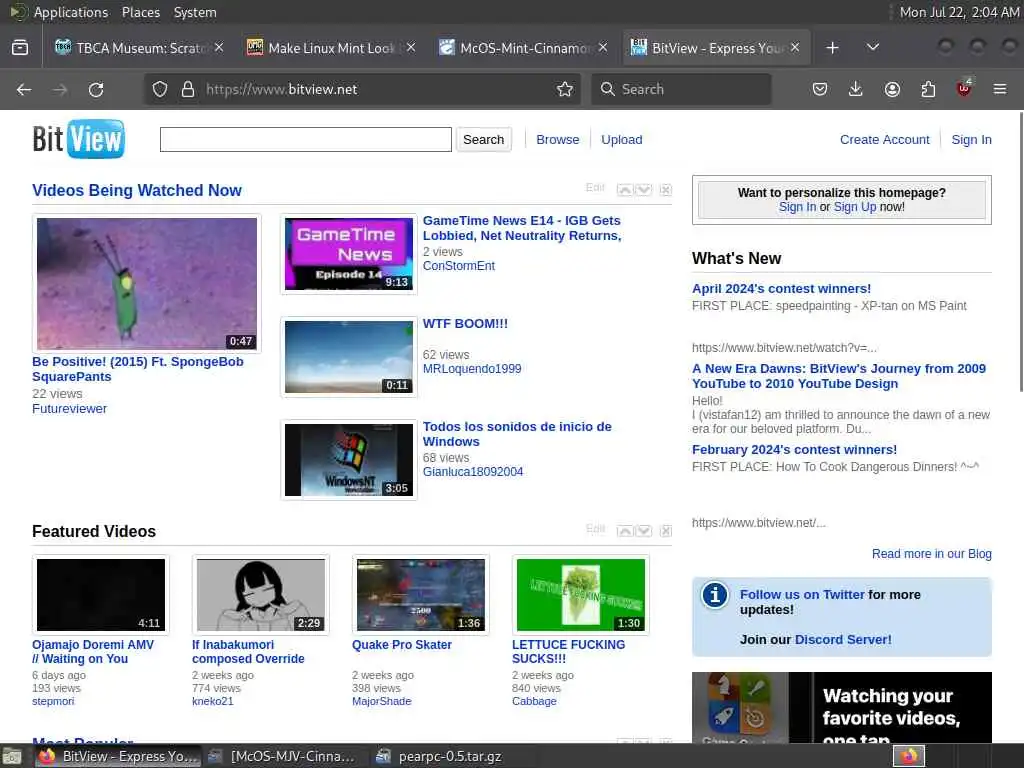Reload the current BitView page
1024x768 pixels.
(96, 89)
